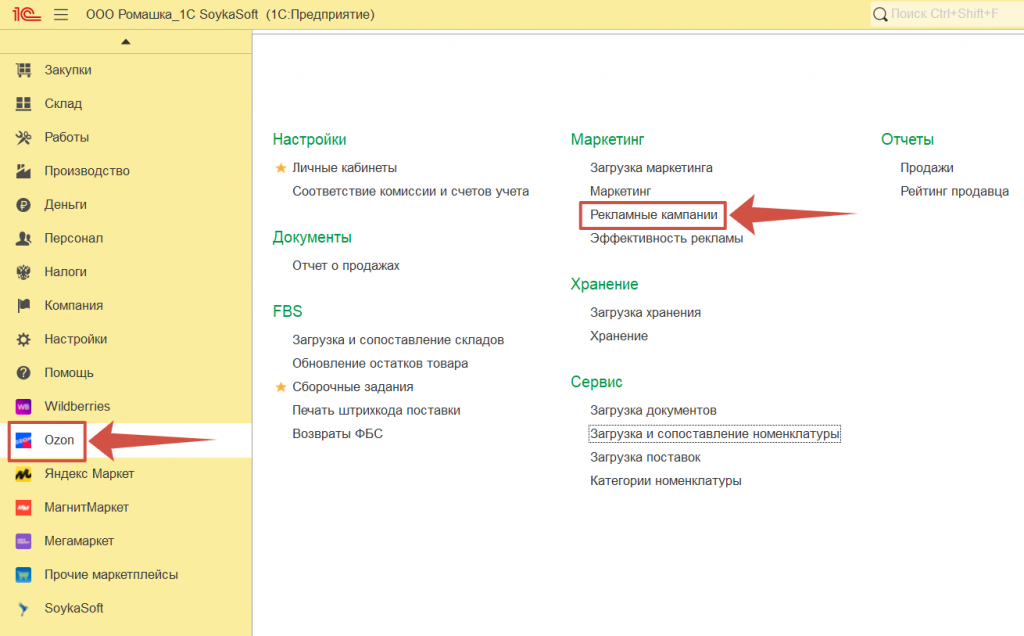Viewport: 1024px width, 636px height.
Task: Toggle favorite star beside Сборочные задания
Action: click(281, 387)
